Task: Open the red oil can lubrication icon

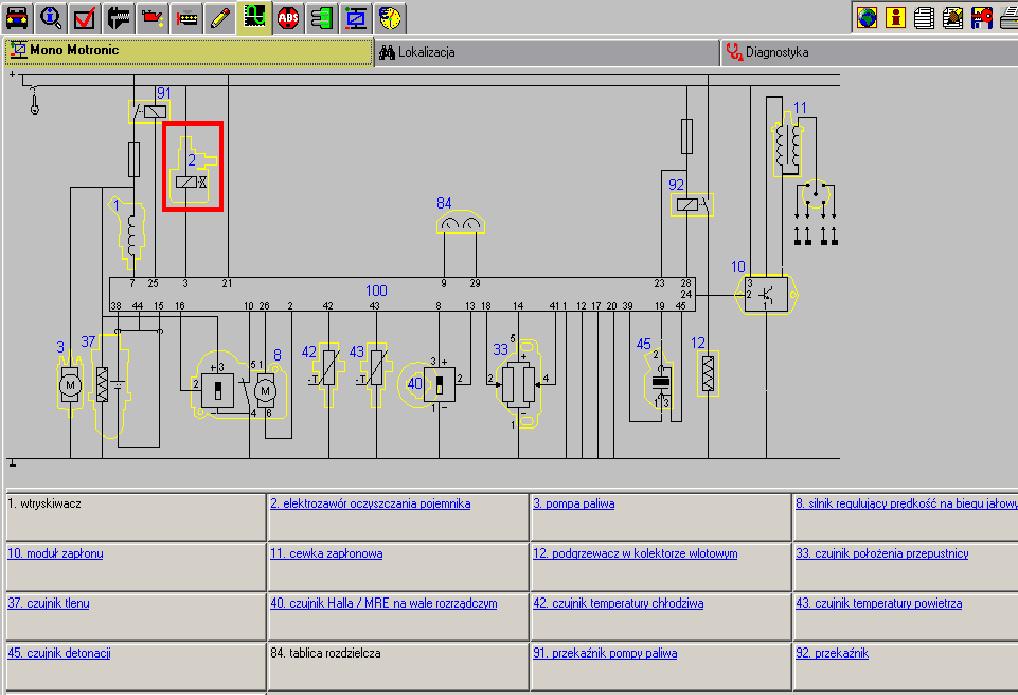Action: [152, 18]
